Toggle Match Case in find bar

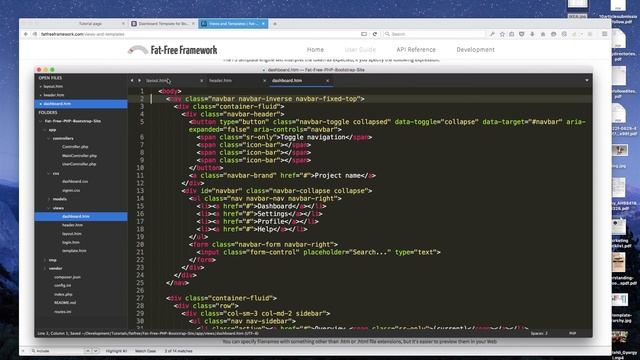[145, 351]
